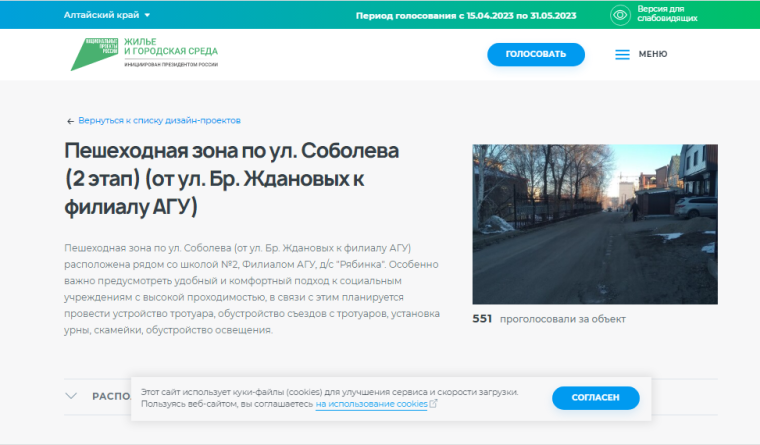This screenshot has height=445, width=760.
Task: Open the hamburger МЕНЮ icon
Action: click(x=622, y=54)
